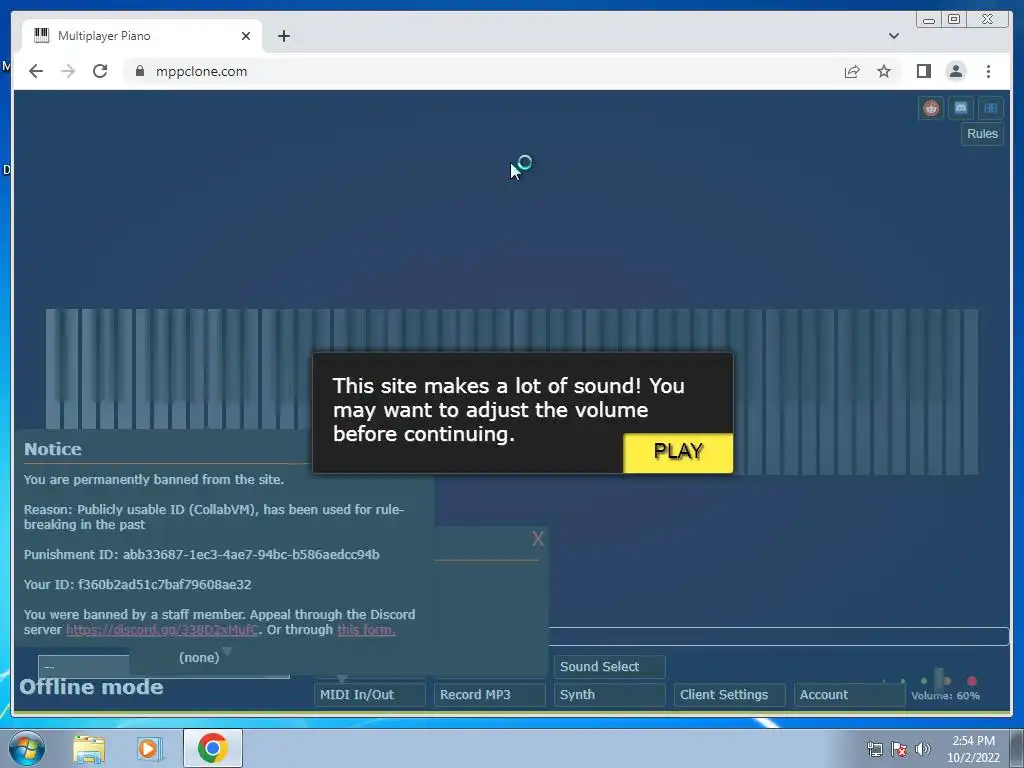
Task: Expand the tab search chevron
Action: point(893,36)
